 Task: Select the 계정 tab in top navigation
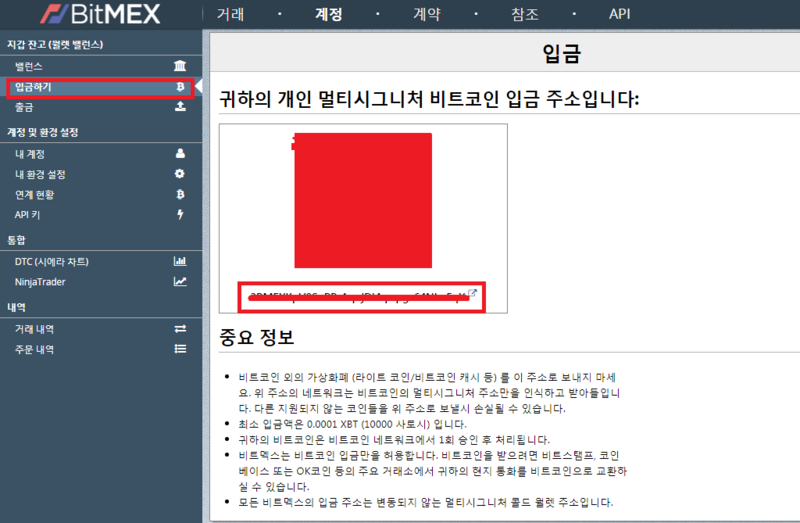[329, 14]
